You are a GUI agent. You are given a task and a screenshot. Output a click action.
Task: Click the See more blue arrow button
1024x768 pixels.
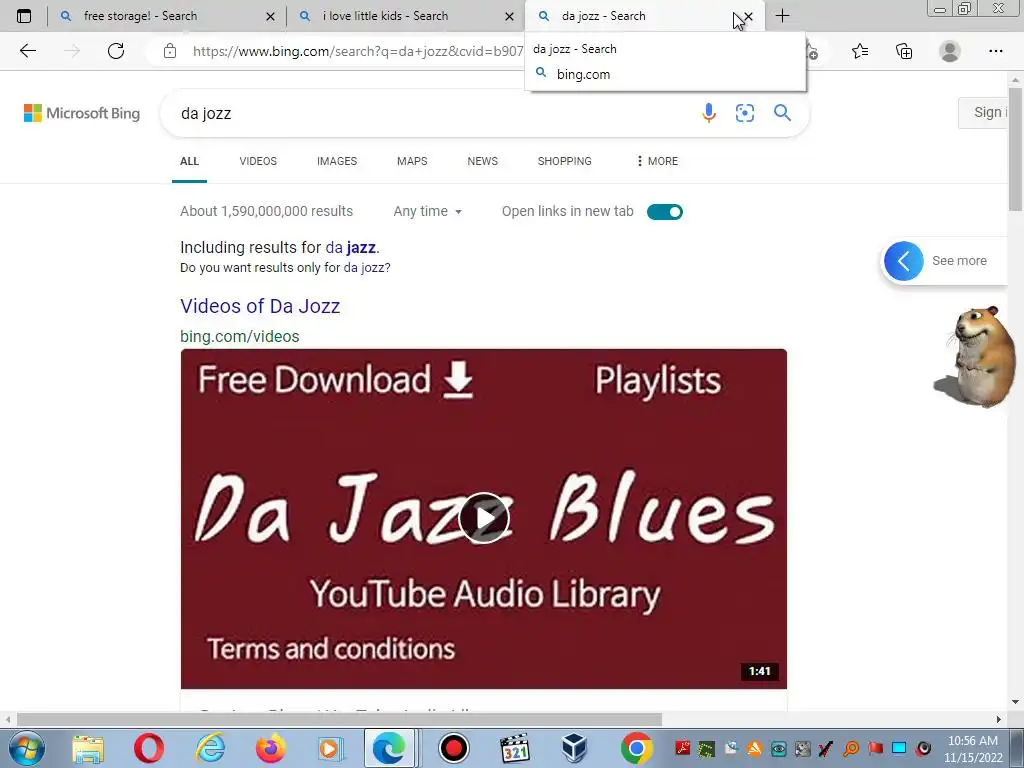pyautogui.click(x=904, y=261)
